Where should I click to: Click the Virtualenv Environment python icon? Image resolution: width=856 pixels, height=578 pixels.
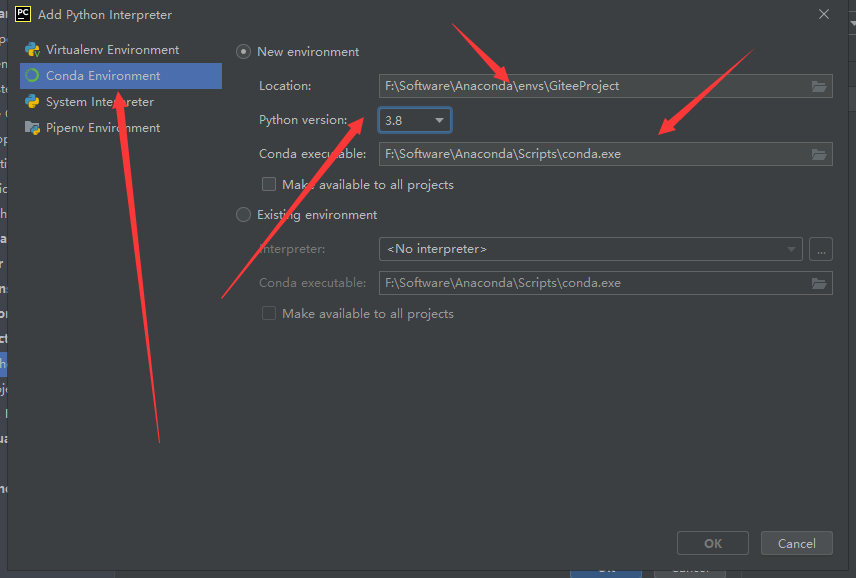click(x=32, y=50)
